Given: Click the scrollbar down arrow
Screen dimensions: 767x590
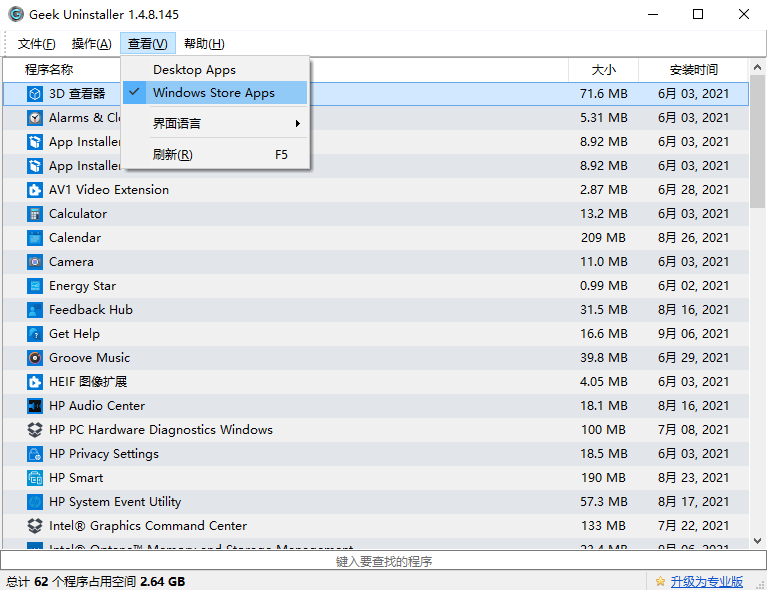Looking at the screenshot, I should coord(757,541).
